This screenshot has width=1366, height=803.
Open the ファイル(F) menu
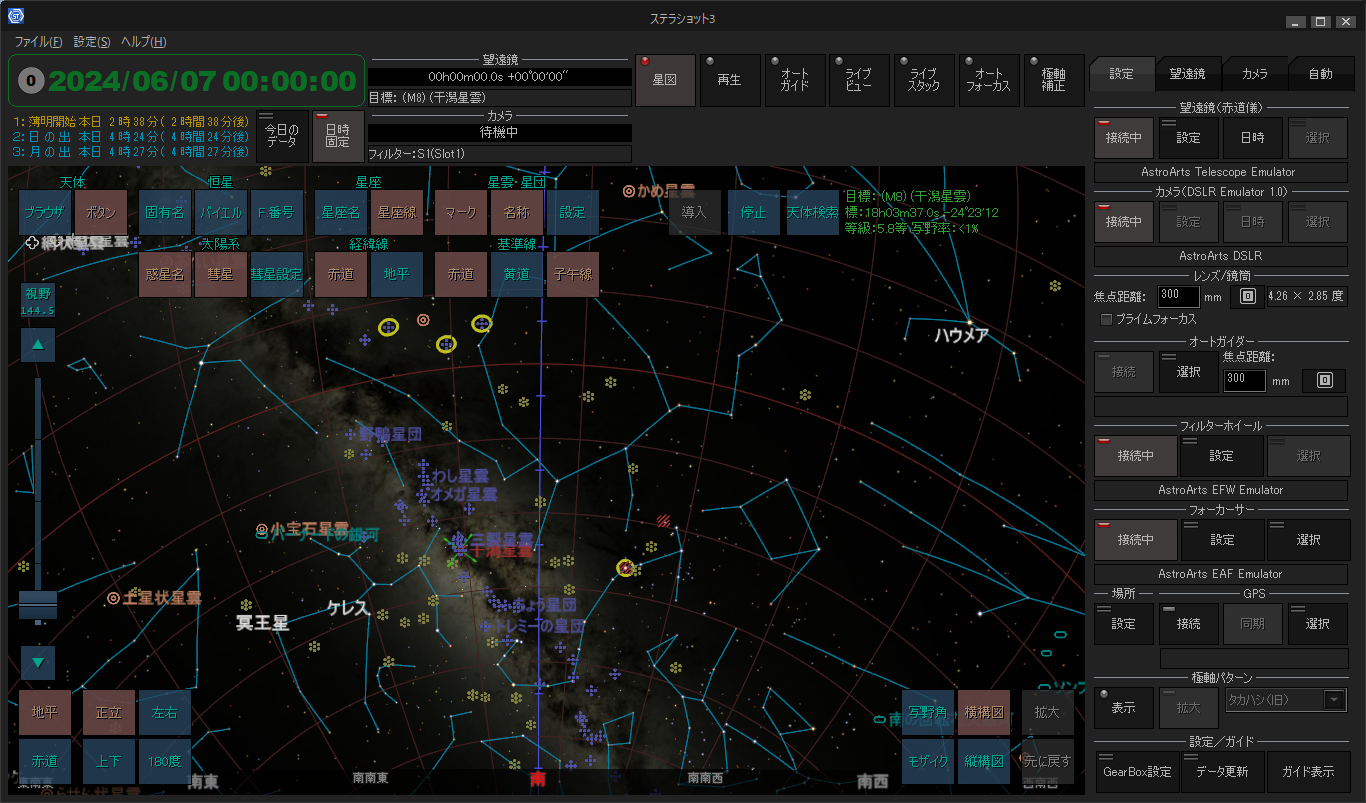pos(38,42)
